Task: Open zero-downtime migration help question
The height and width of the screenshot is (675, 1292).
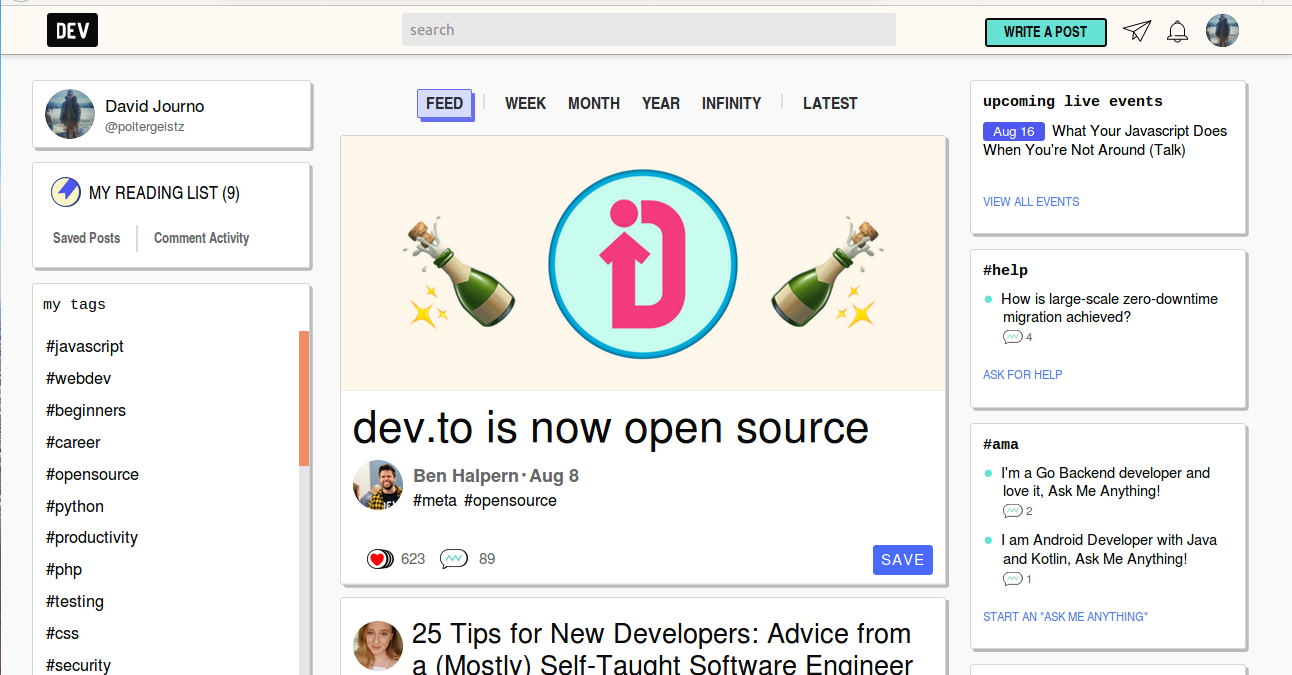Action: (x=1109, y=308)
